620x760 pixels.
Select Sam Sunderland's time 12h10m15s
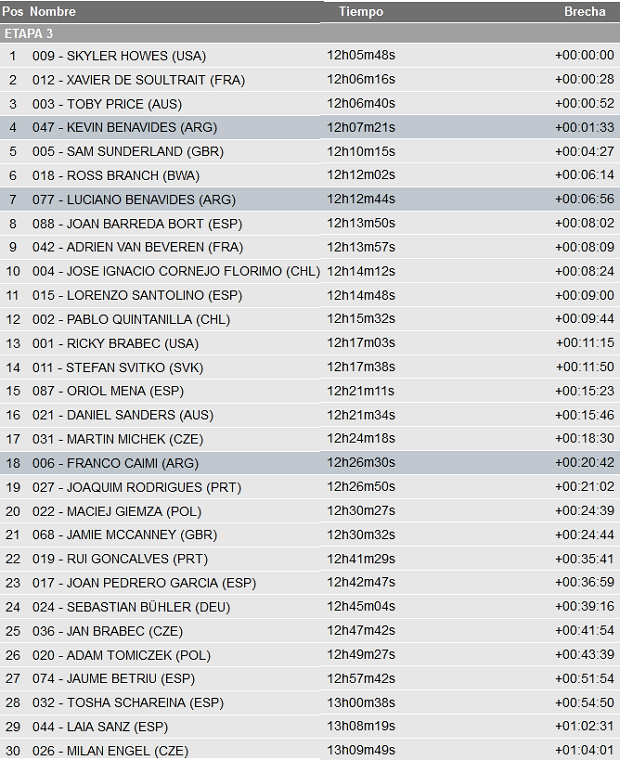(x=361, y=152)
